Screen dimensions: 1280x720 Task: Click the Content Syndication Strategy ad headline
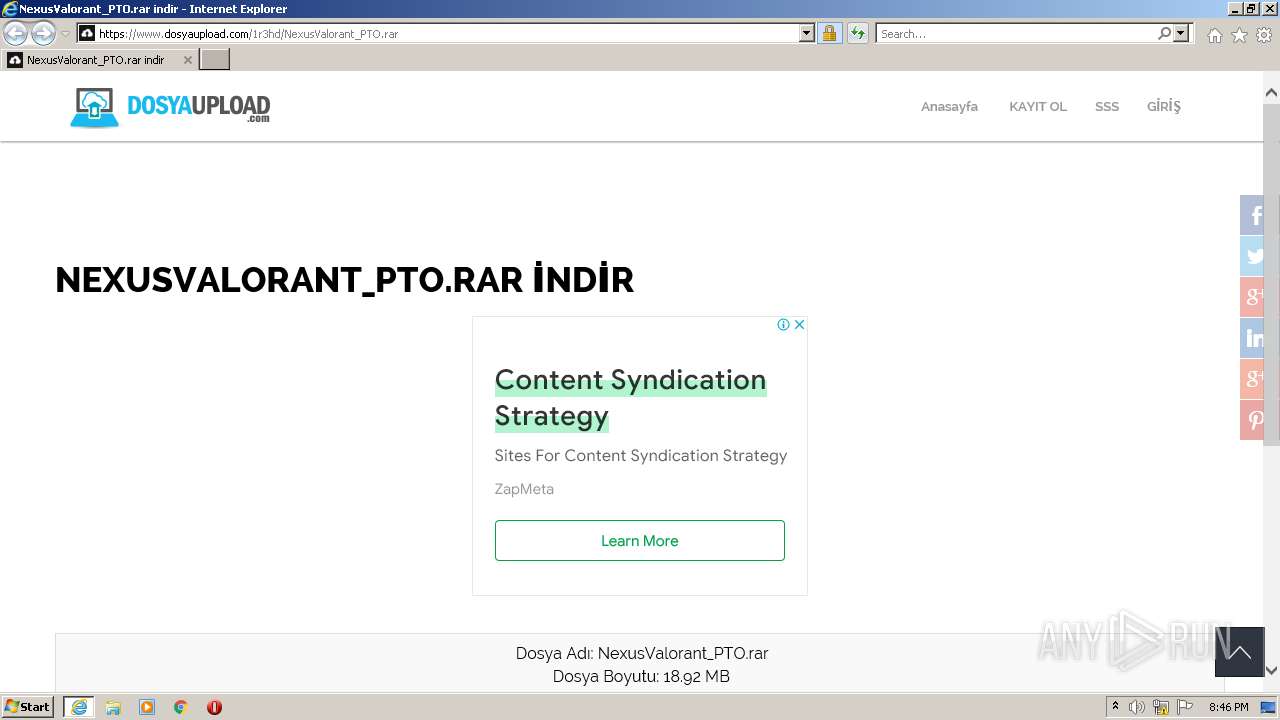630,397
